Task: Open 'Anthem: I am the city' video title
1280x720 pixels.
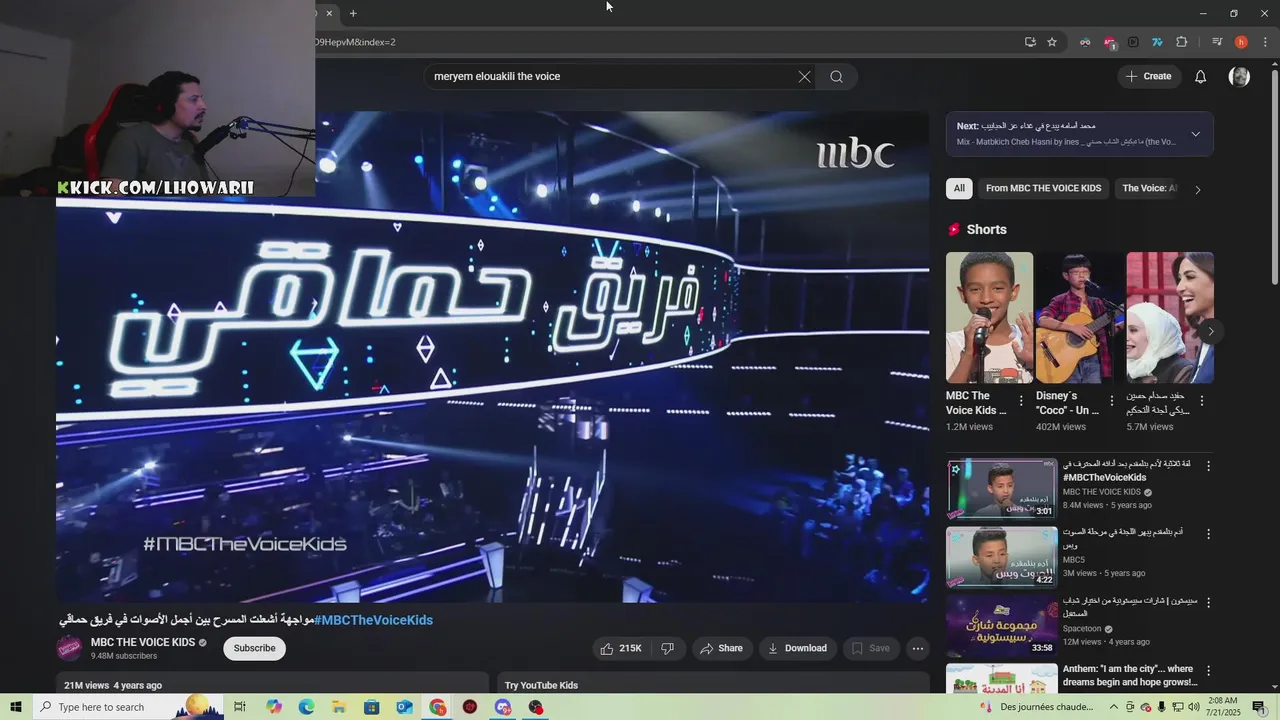Action: (x=1130, y=675)
